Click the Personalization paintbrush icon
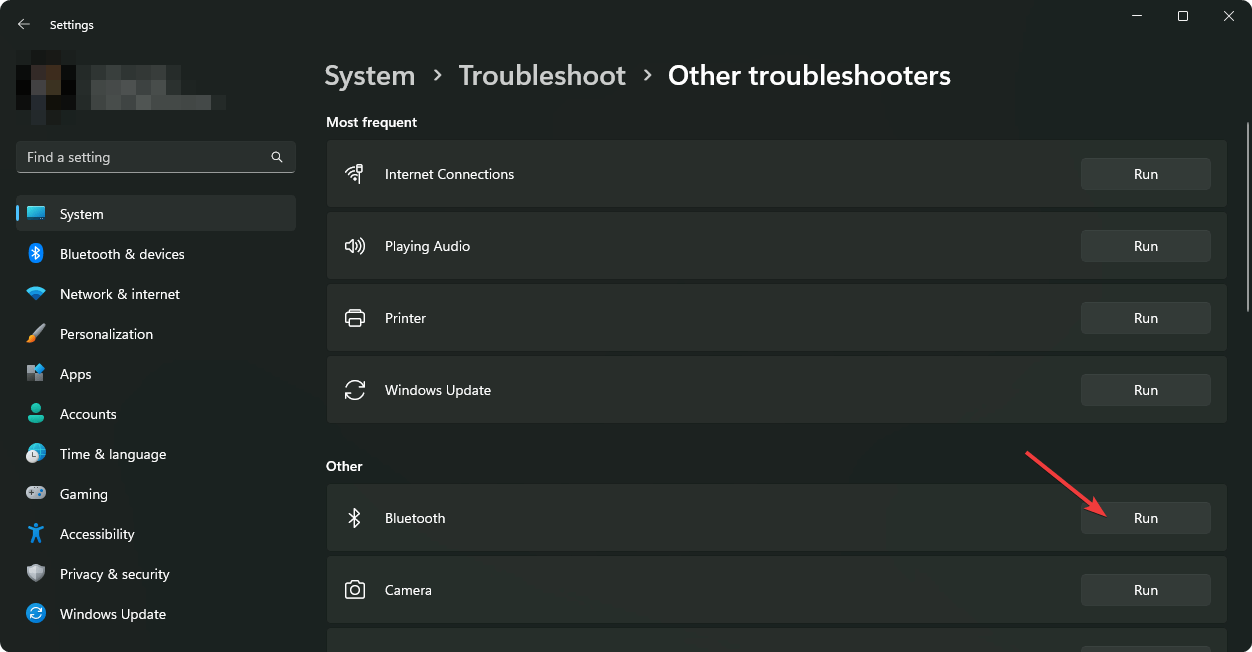 point(36,334)
